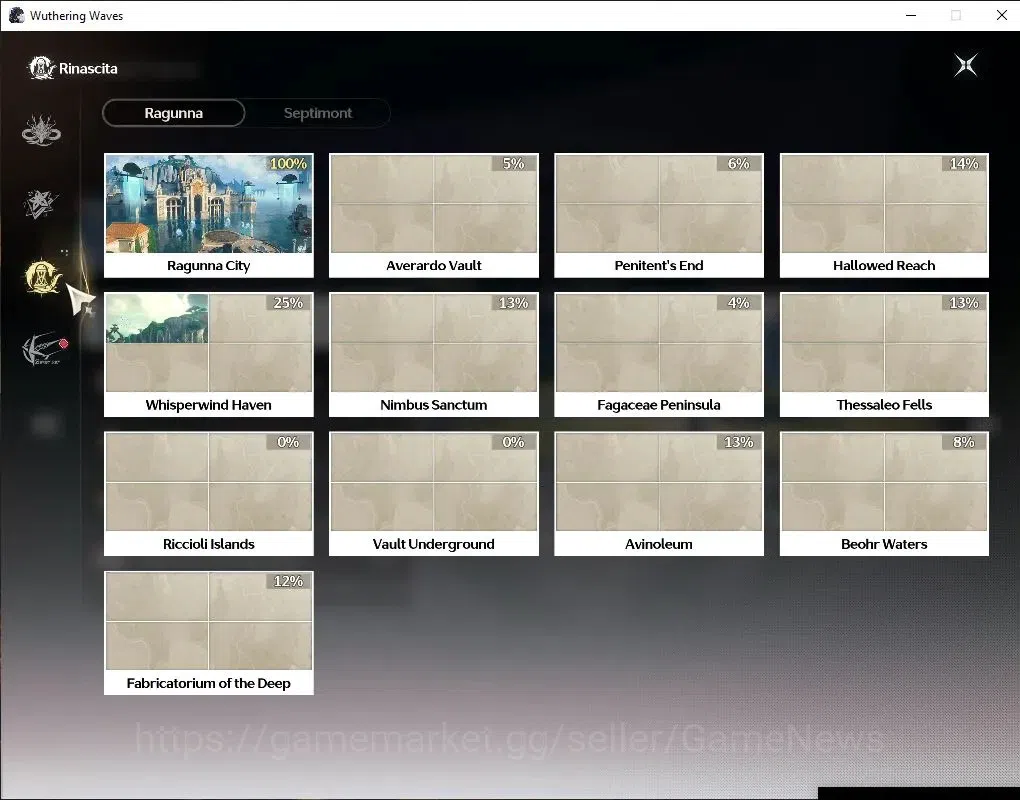Open the Ragunna City card

point(209,215)
